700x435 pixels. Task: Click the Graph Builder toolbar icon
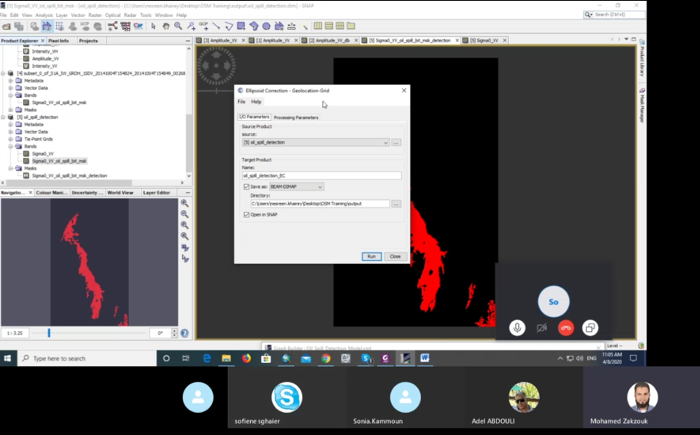[x=112, y=26]
